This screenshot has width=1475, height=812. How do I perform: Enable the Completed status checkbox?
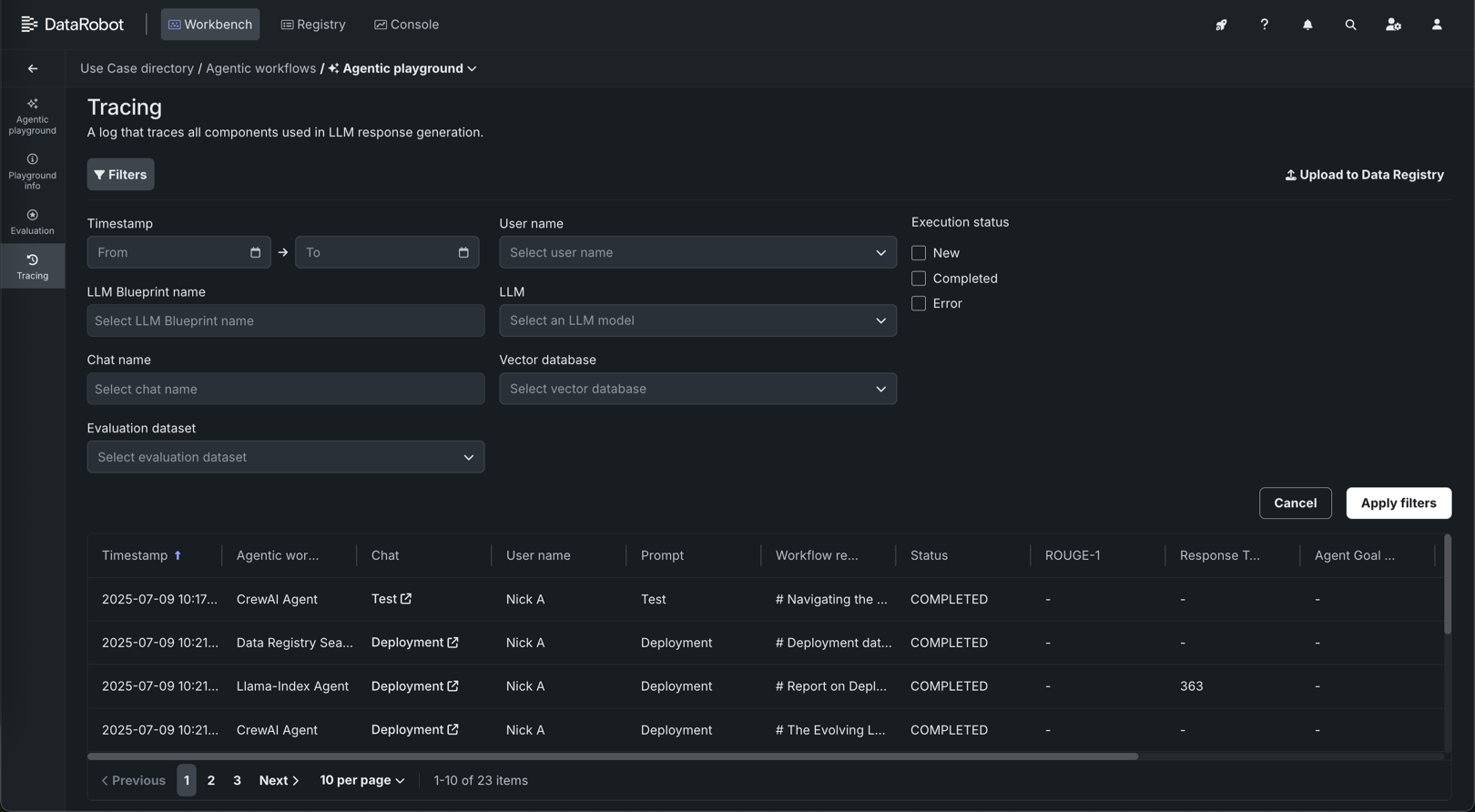[919, 279]
